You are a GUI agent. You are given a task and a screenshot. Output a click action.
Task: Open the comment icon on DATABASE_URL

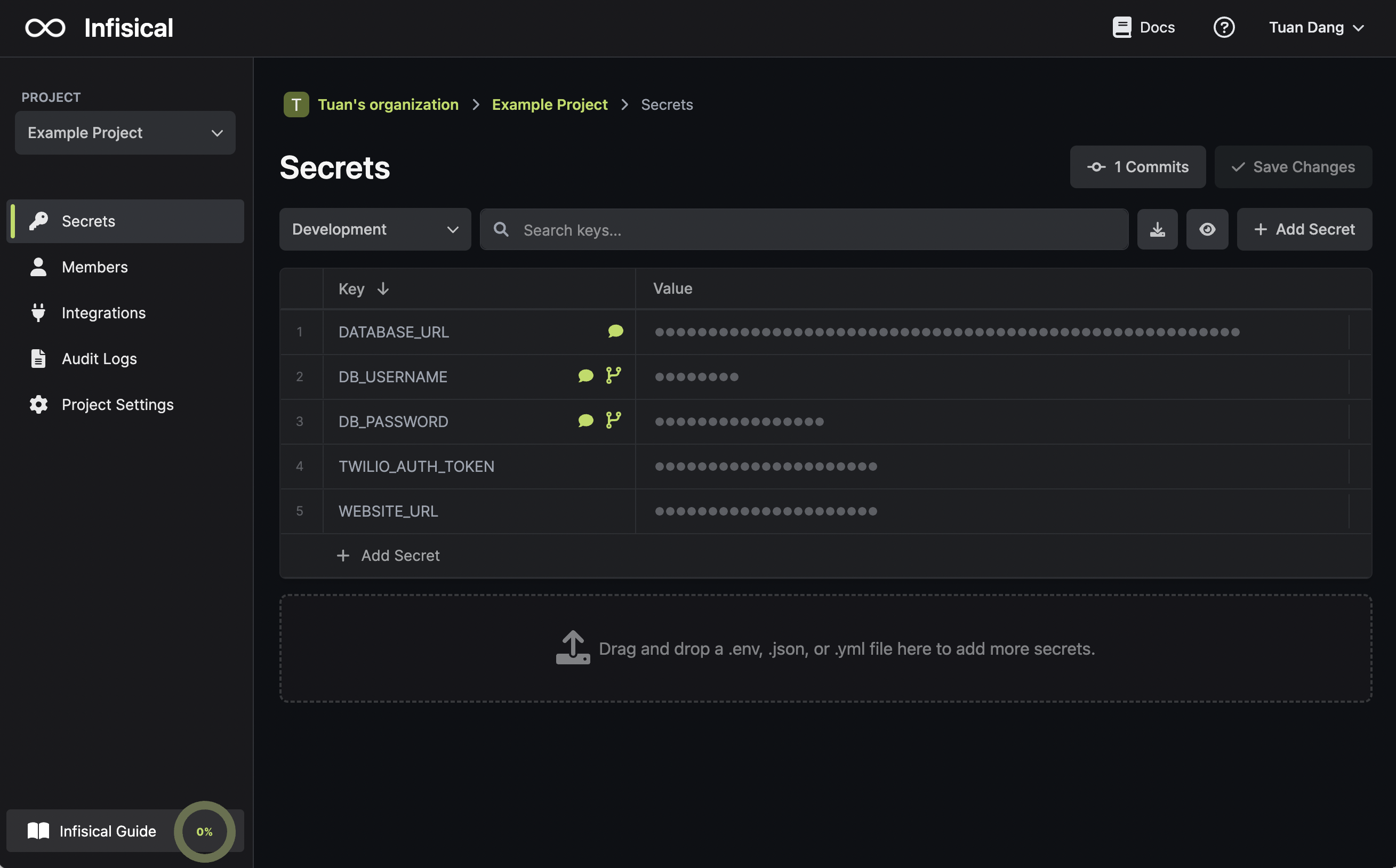tap(615, 331)
